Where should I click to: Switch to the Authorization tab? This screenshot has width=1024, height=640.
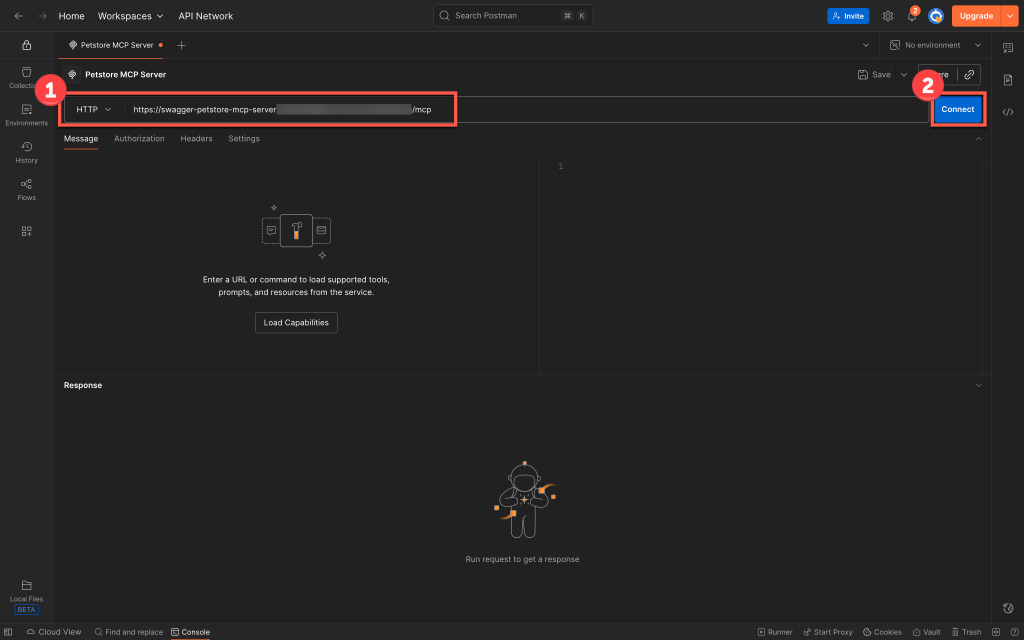[x=139, y=139]
